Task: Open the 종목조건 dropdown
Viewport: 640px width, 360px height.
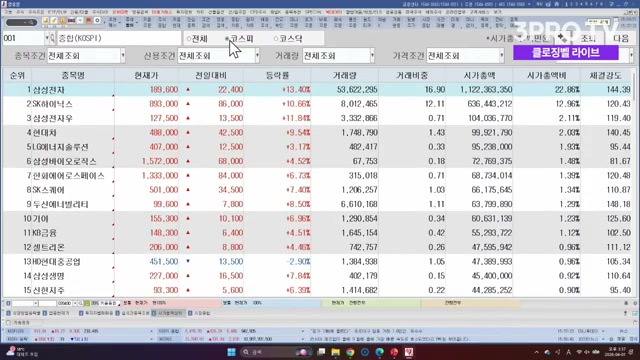Action: click(x=122, y=56)
